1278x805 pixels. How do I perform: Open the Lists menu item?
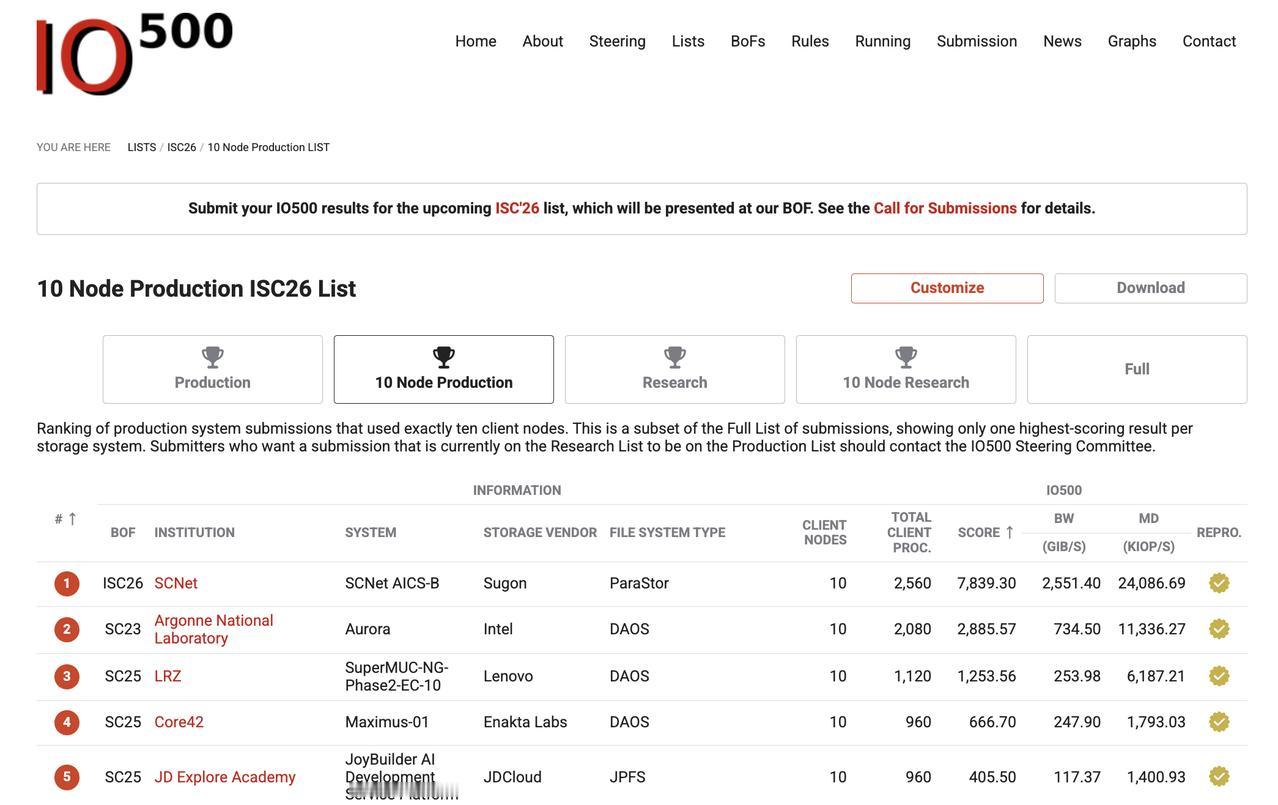pyautogui.click(x=688, y=41)
